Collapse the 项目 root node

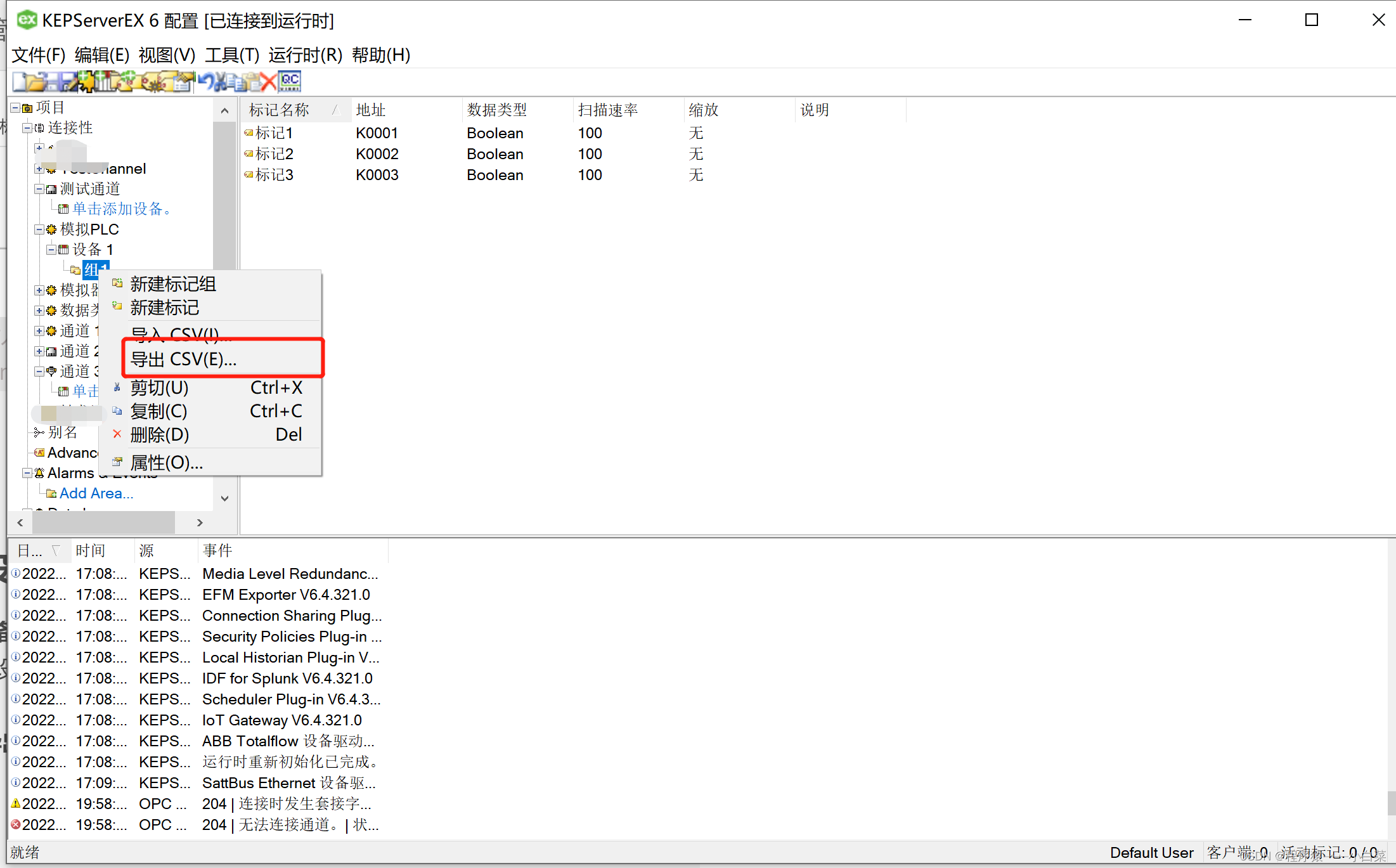pyautogui.click(x=15, y=108)
